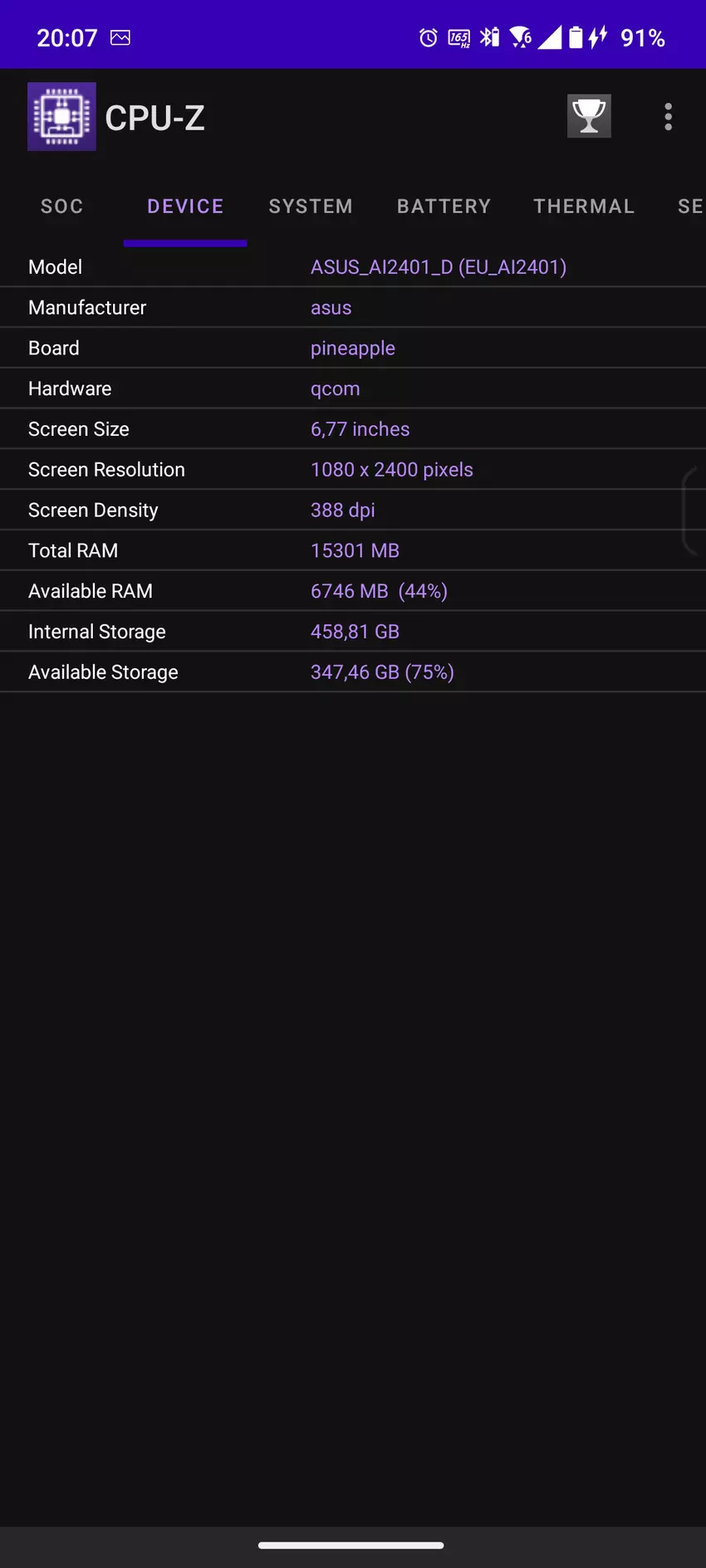Tap the picture notification icon
706x1568 pixels.
click(x=120, y=37)
